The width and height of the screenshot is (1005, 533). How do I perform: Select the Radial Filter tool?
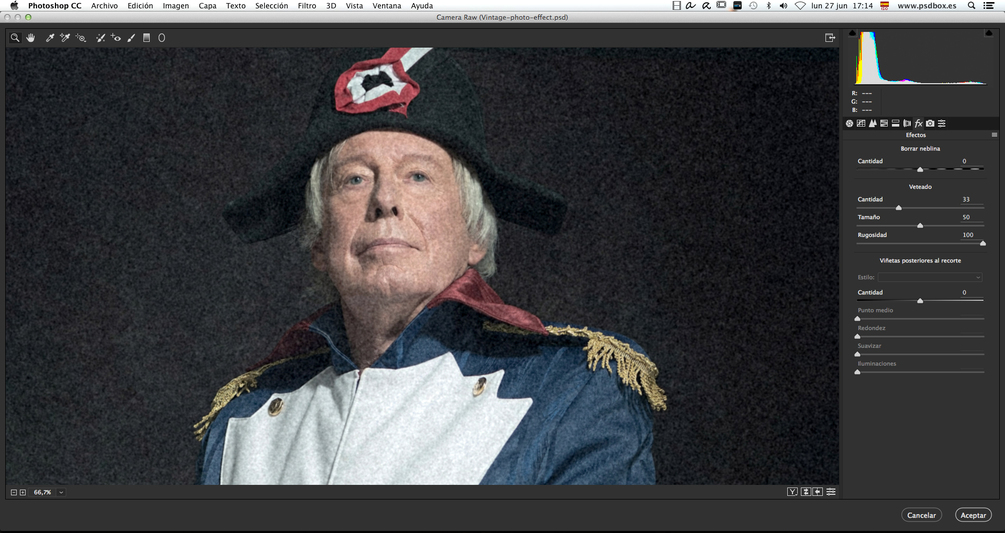tap(162, 38)
